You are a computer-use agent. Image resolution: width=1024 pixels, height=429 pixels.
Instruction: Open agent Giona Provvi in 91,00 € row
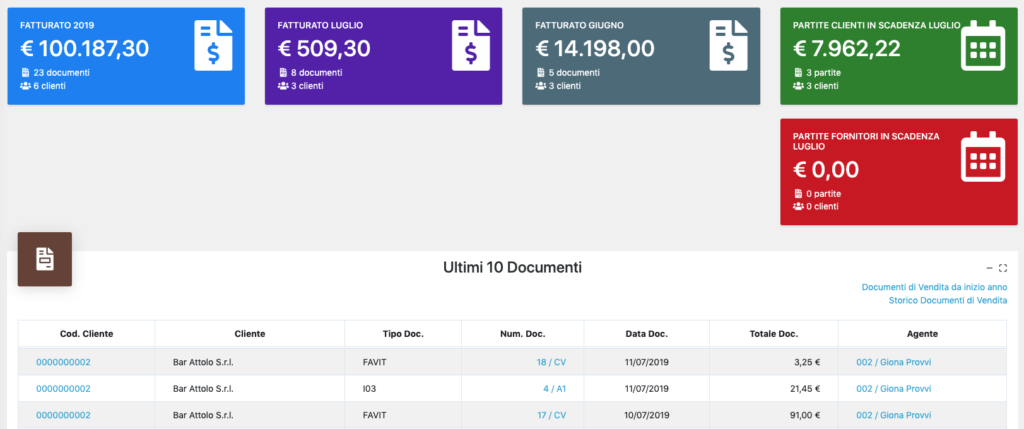click(893, 415)
